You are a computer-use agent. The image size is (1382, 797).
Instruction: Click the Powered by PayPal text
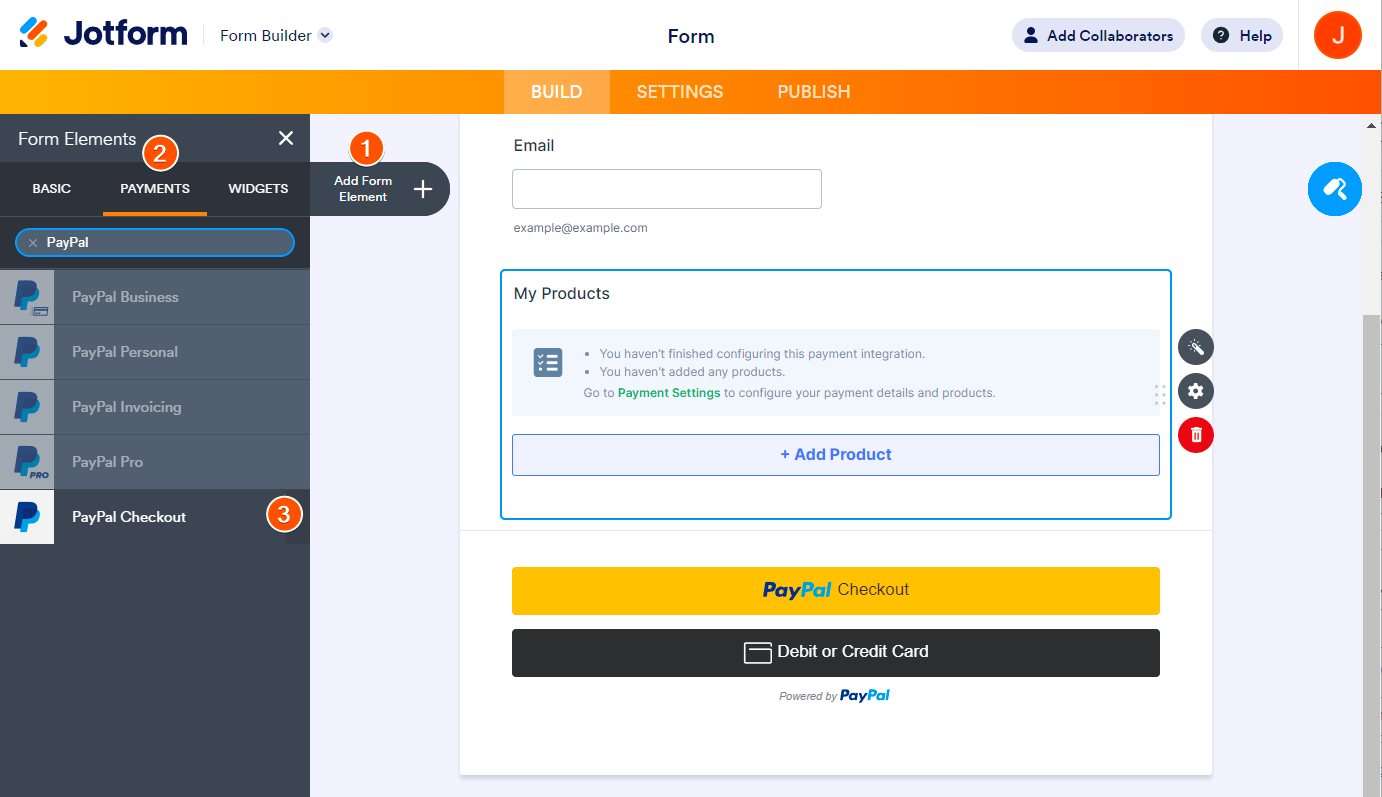click(x=835, y=696)
